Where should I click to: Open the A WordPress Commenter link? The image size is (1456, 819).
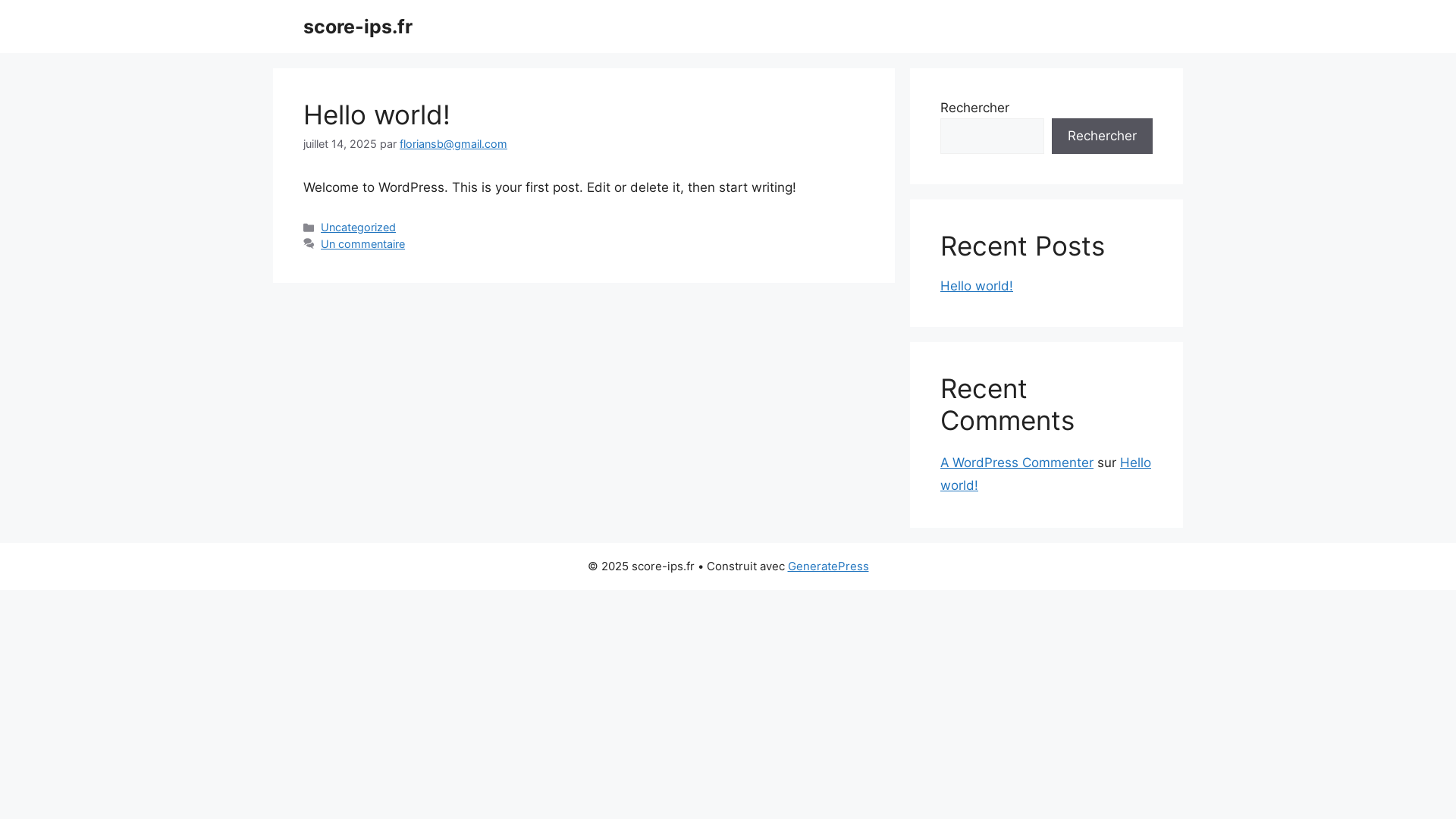(x=1017, y=463)
